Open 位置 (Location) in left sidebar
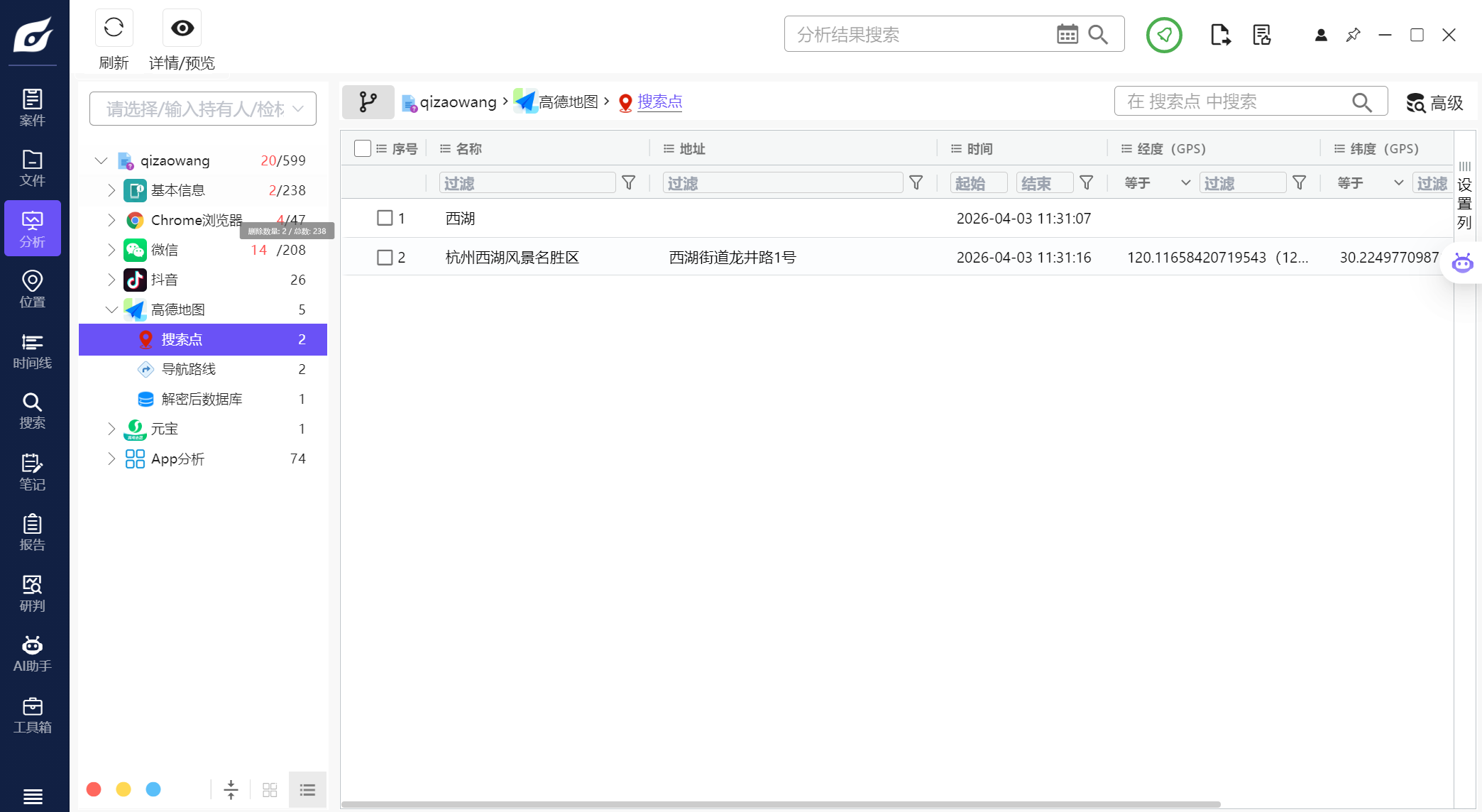This screenshot has width=1482, height=812. coord(33,290)
